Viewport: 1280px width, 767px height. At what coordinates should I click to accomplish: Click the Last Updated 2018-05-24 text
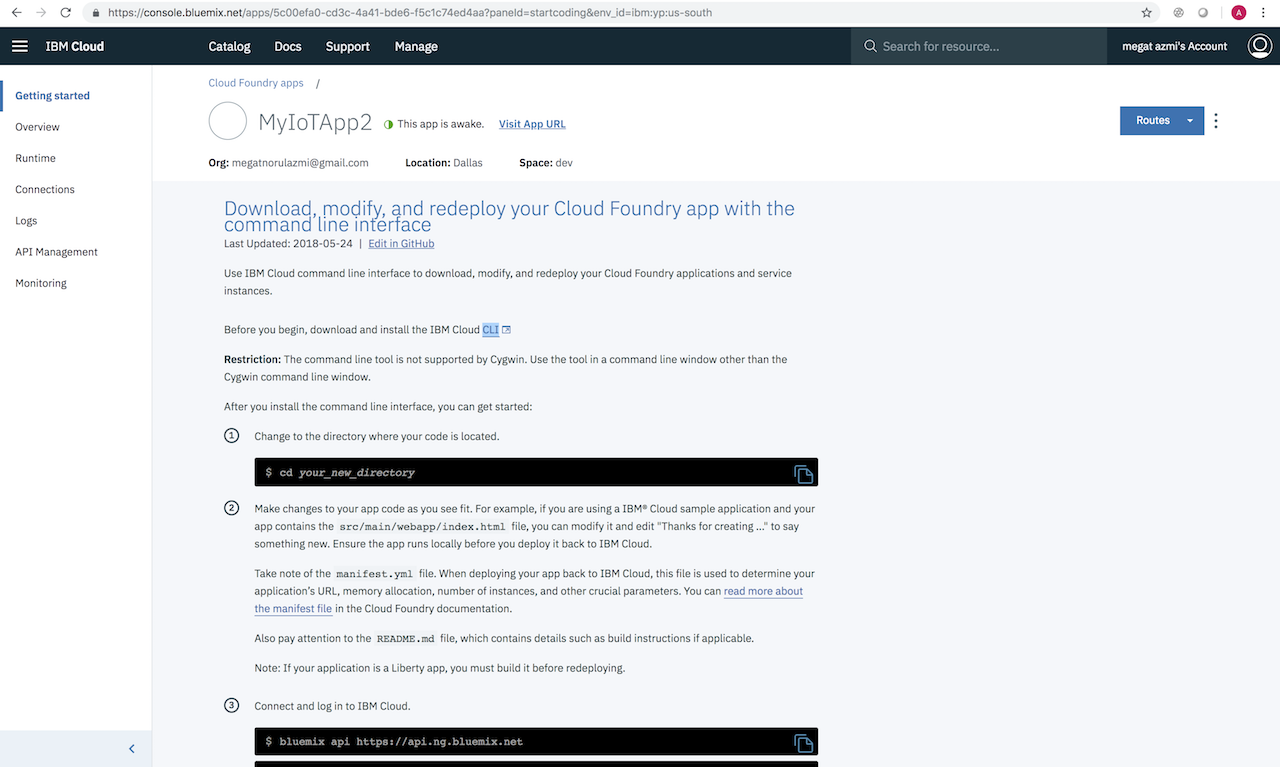(x=288, y=244)
